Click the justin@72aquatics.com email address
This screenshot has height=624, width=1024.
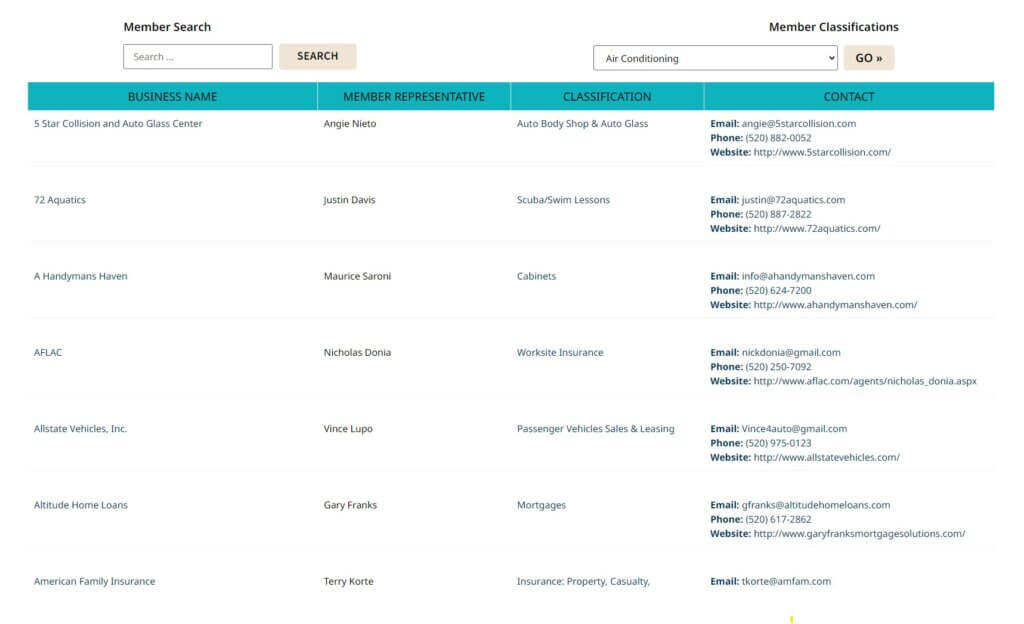coord(793,200)
